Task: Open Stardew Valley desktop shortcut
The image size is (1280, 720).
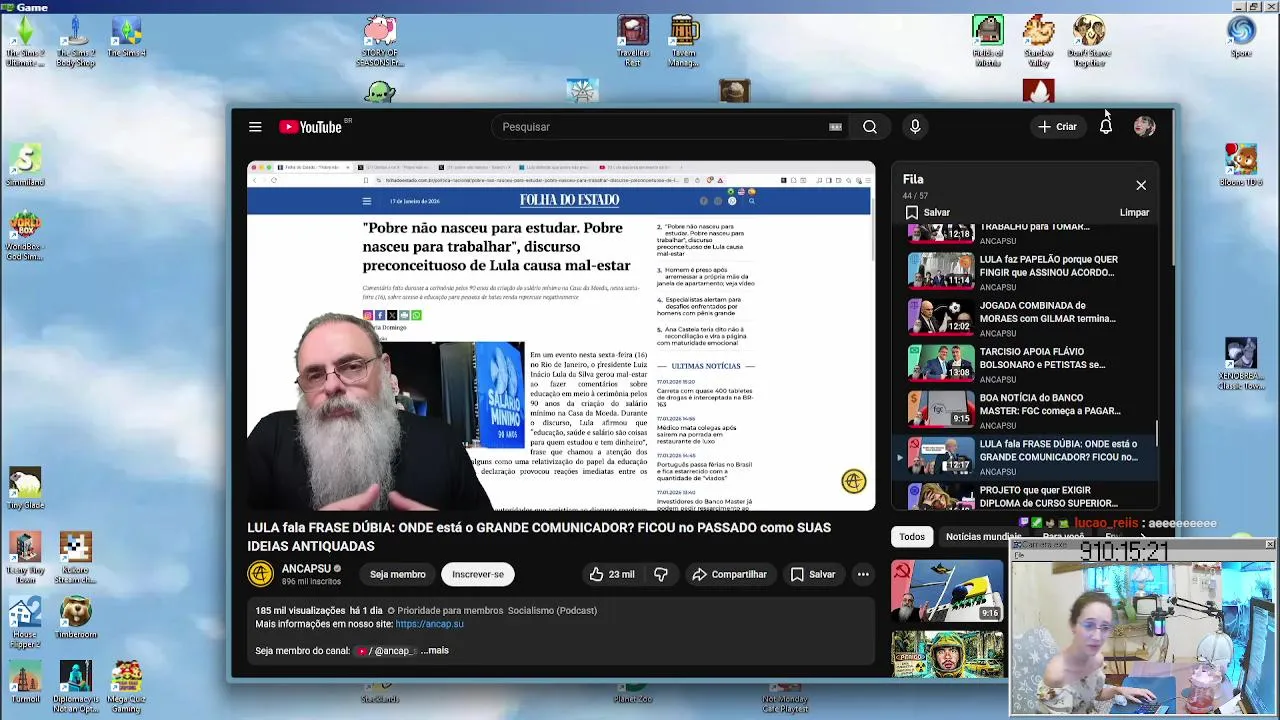Action: coord(1038,42)
